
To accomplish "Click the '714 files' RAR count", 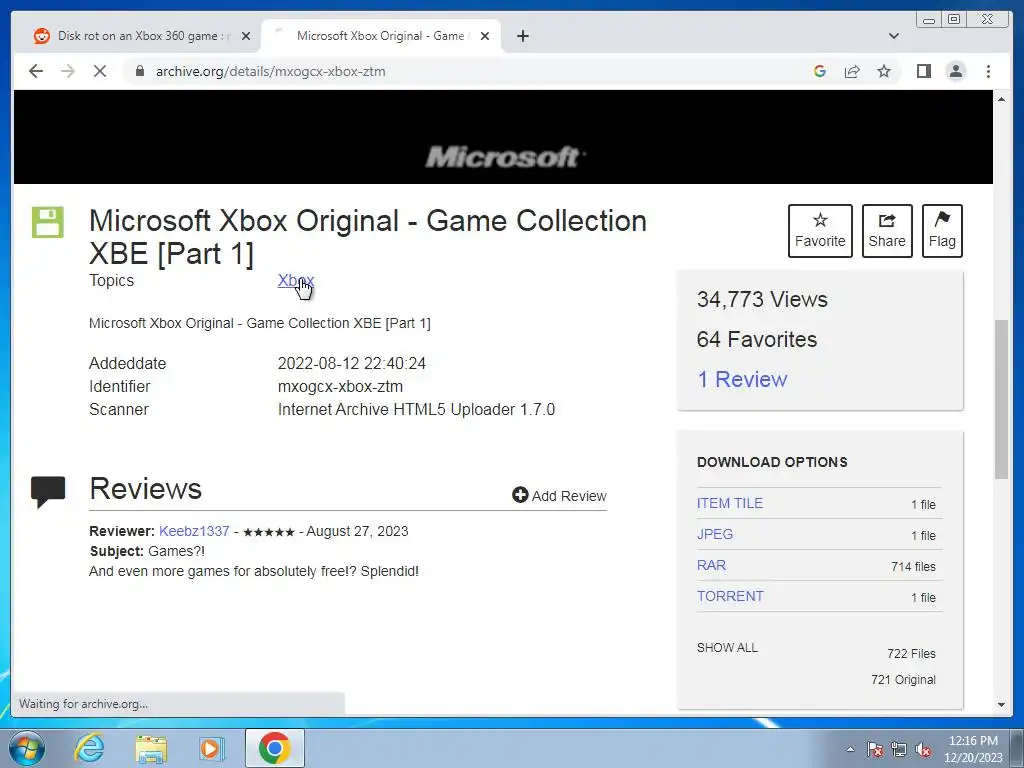I will (x=913, y=567).
